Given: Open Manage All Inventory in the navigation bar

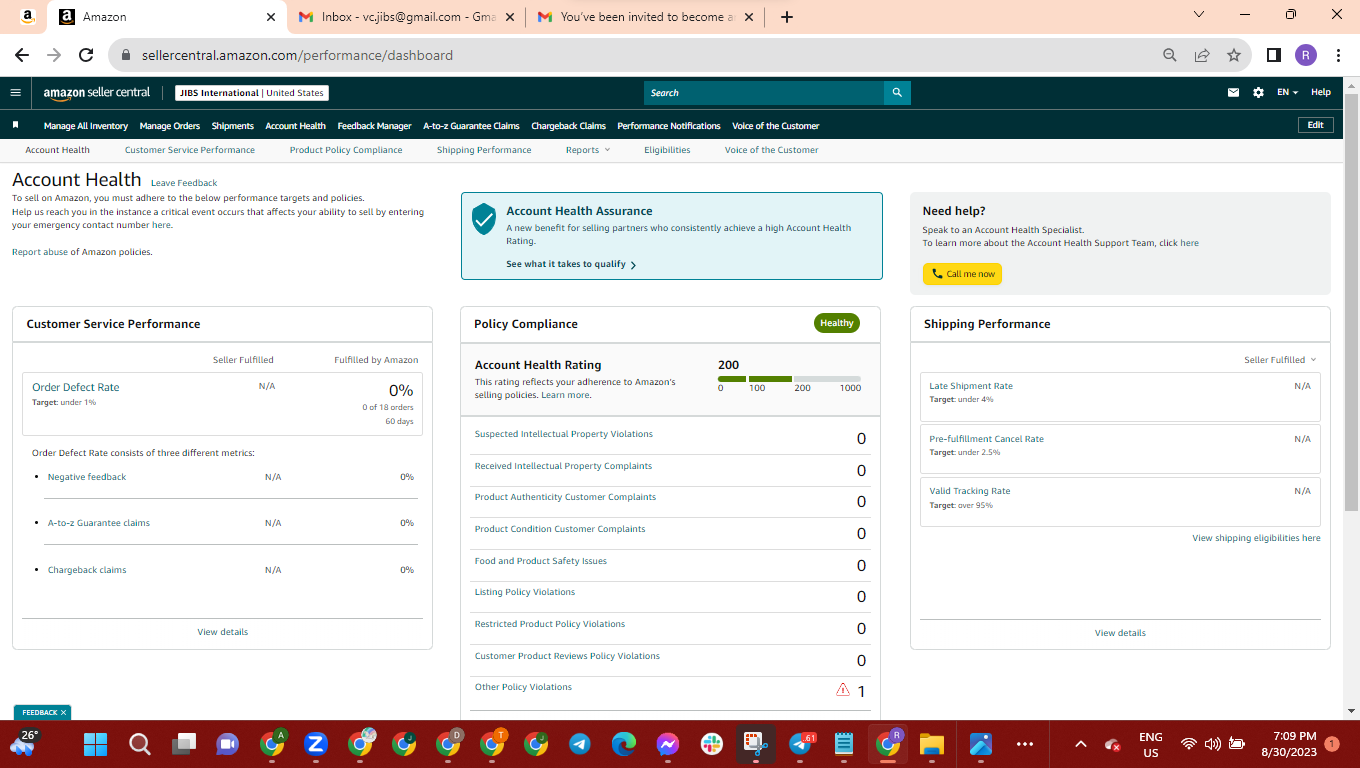Looking at the screenshot, I should coord(86,126).
